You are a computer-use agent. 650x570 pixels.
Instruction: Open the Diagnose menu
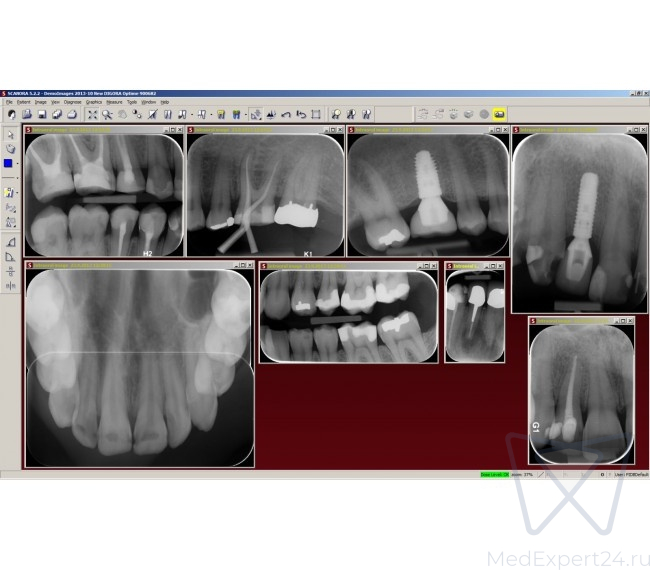(73, 102)
